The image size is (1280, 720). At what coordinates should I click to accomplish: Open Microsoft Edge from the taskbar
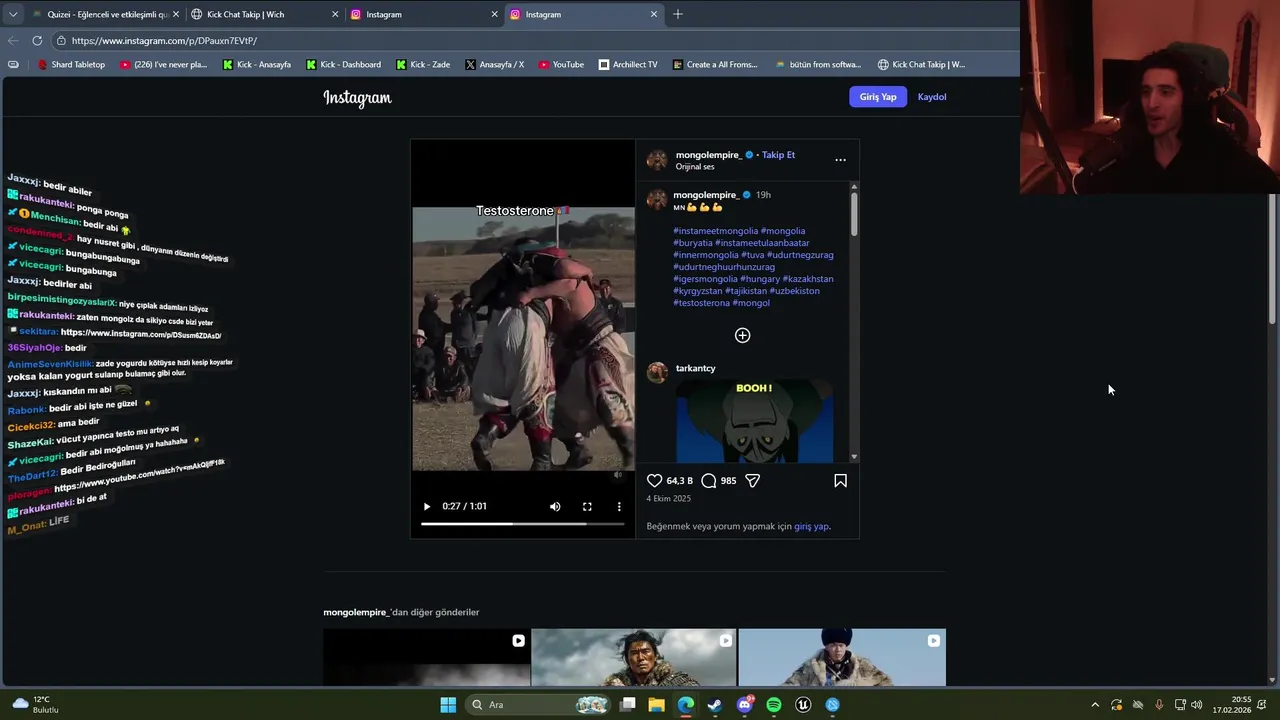pos(686,705)
